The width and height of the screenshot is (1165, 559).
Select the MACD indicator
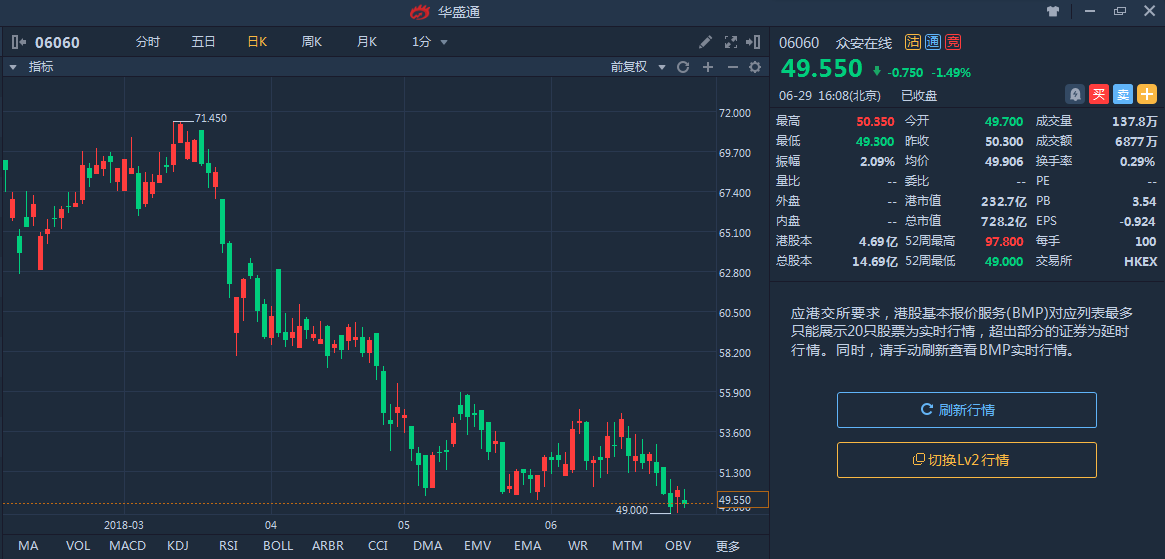pyautogui.click(x=127, y=546)
